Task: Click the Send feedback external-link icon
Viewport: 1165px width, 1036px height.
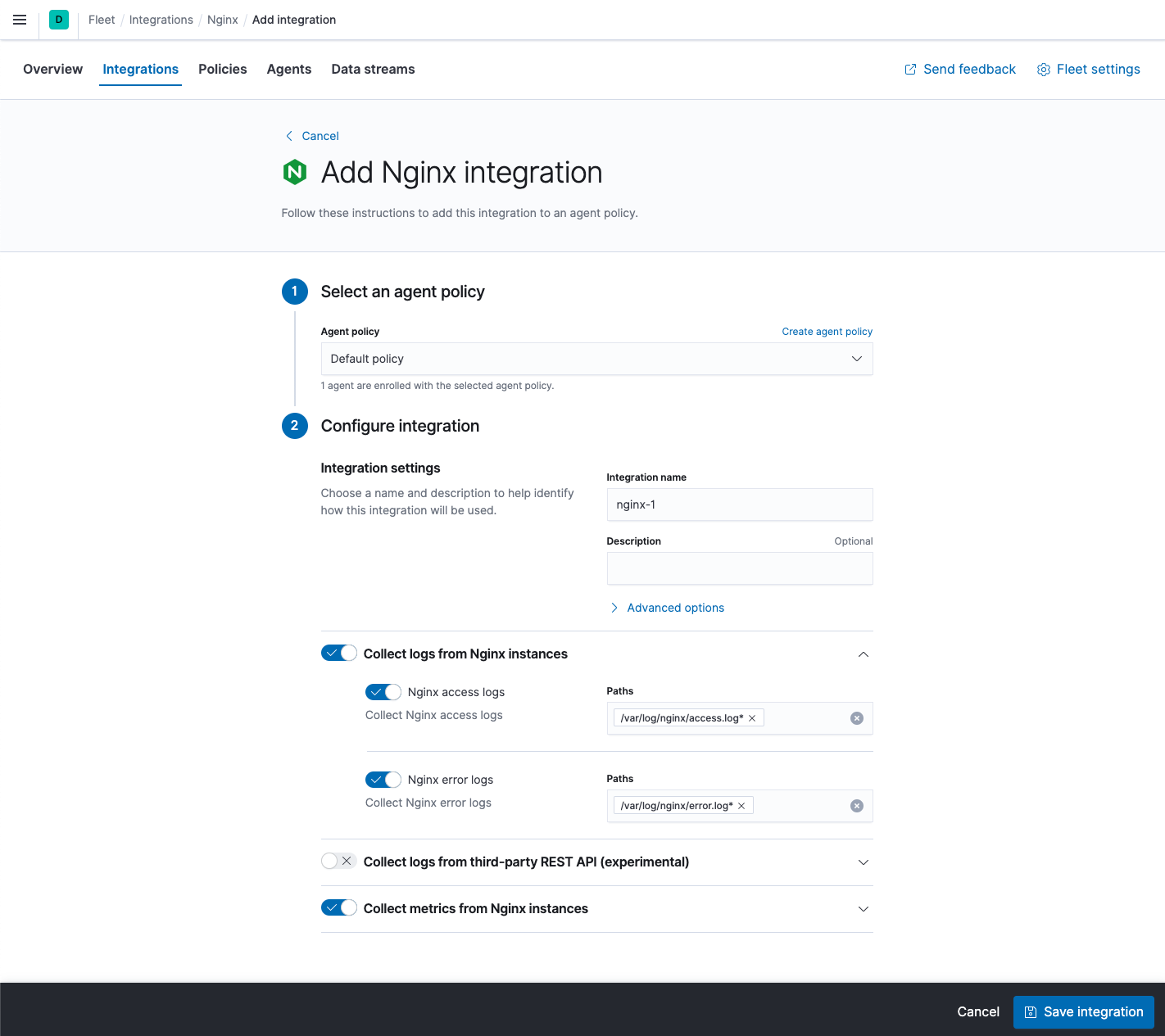Action: click(x=909, y=69)
